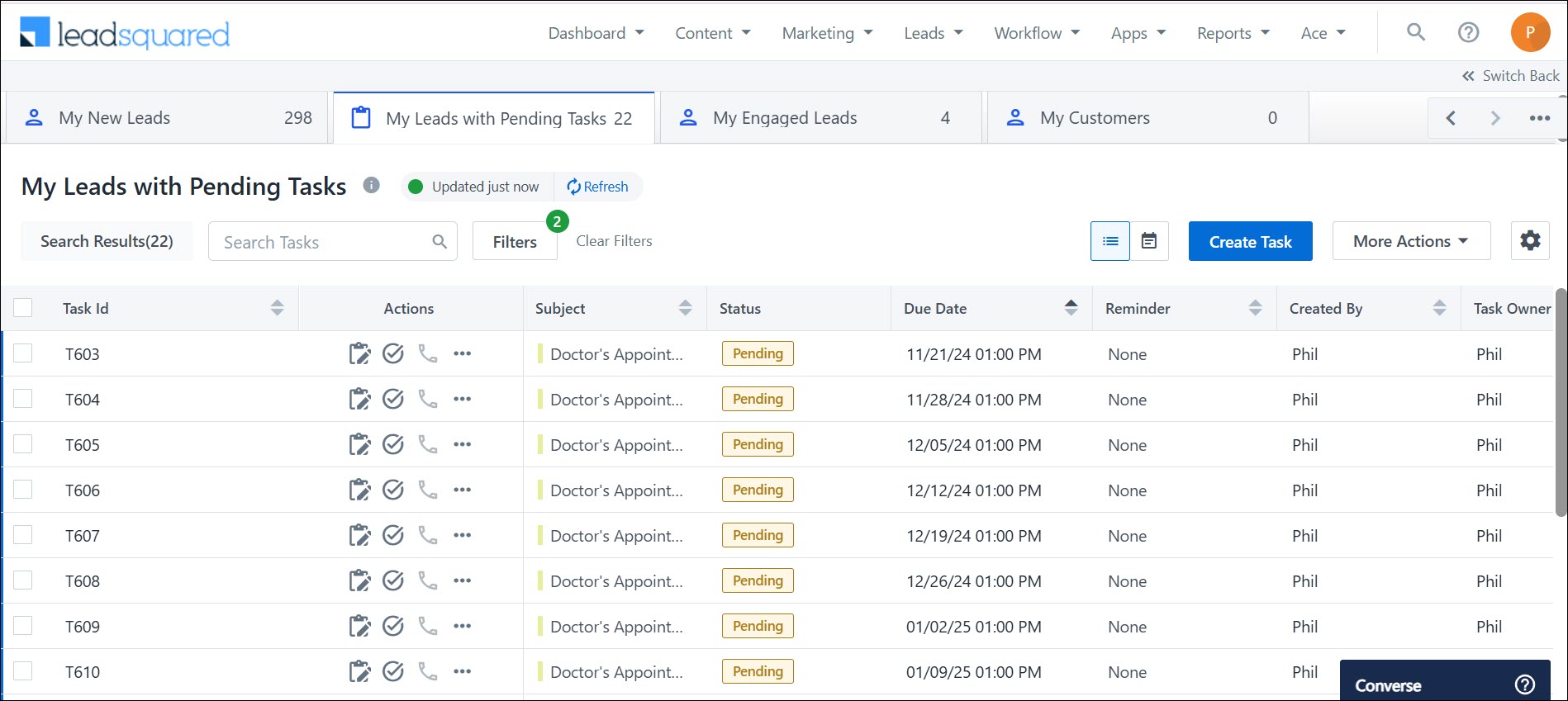The width and height of the screenshot is (1568, 701).
Task: Sort by Reminder column
Action: click(1255, 308)
